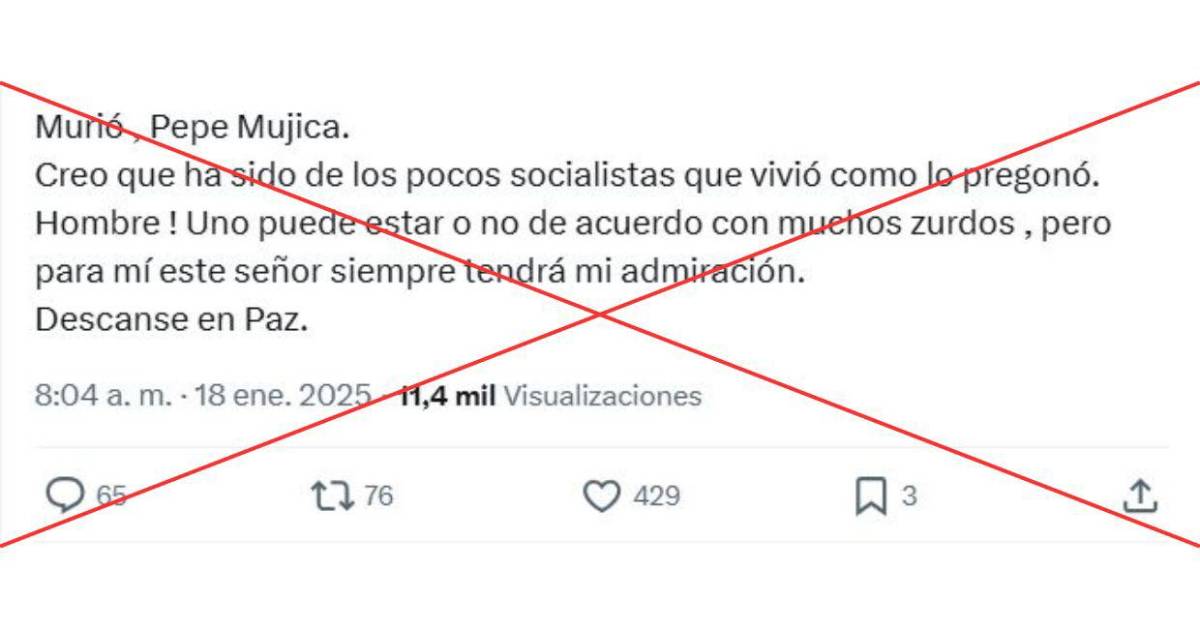
Task: Click the first line 'Murió , Pepe Mujica.'
Action: point(194,128)
